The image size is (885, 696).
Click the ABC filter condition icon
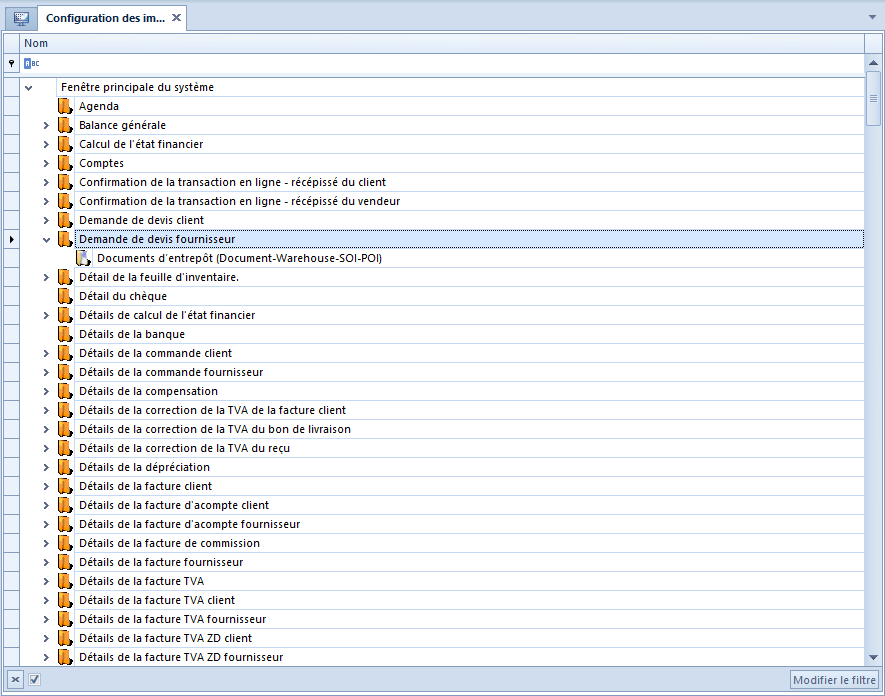(32, 64)
